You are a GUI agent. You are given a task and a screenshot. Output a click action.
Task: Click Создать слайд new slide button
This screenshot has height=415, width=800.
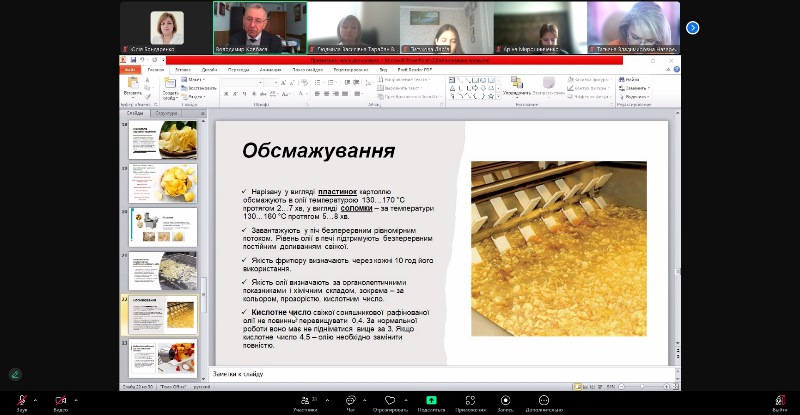[x=170, y=88]
